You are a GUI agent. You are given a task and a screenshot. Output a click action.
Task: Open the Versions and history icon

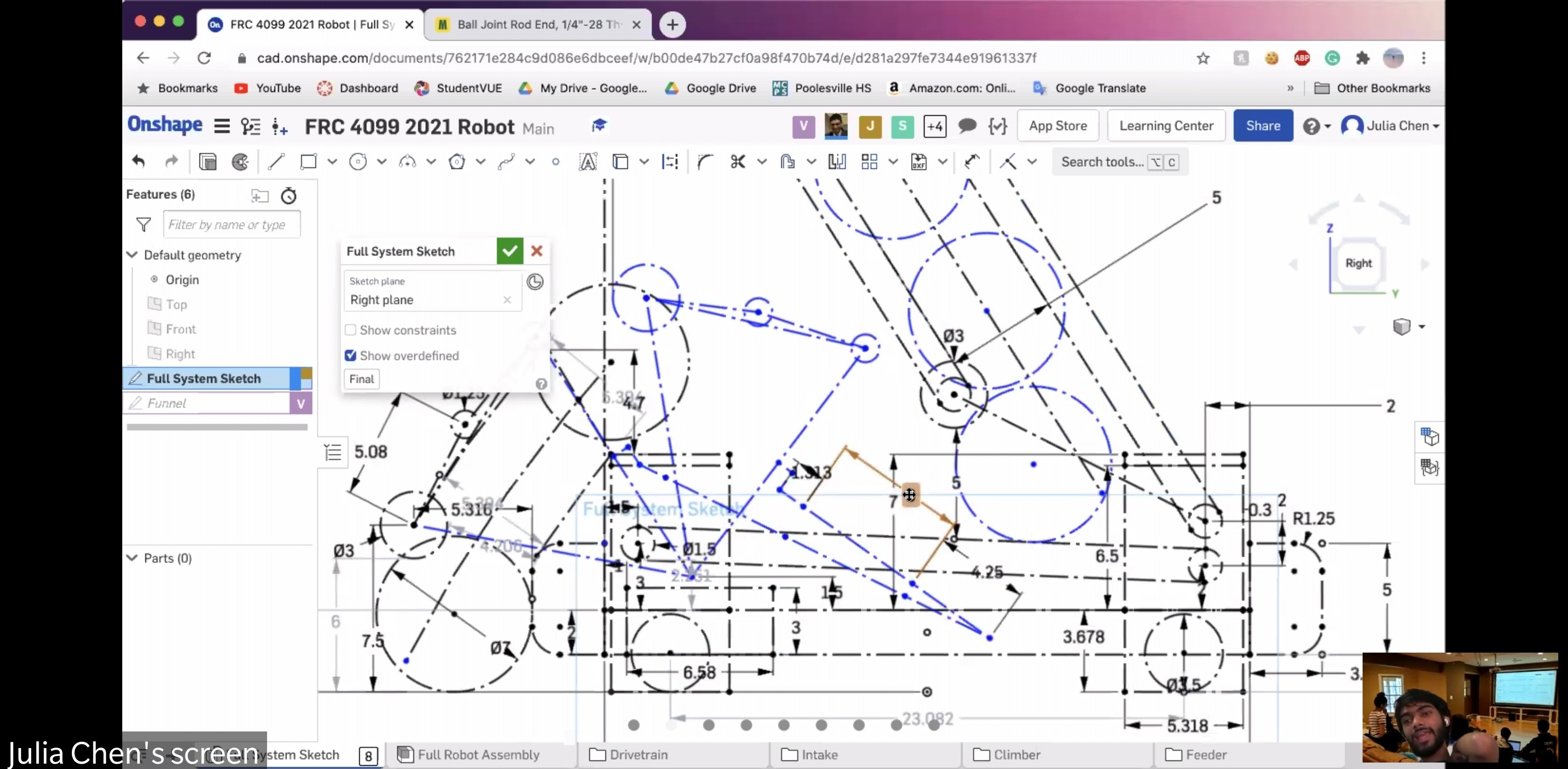pyautogui.click(x=251, y=126)
